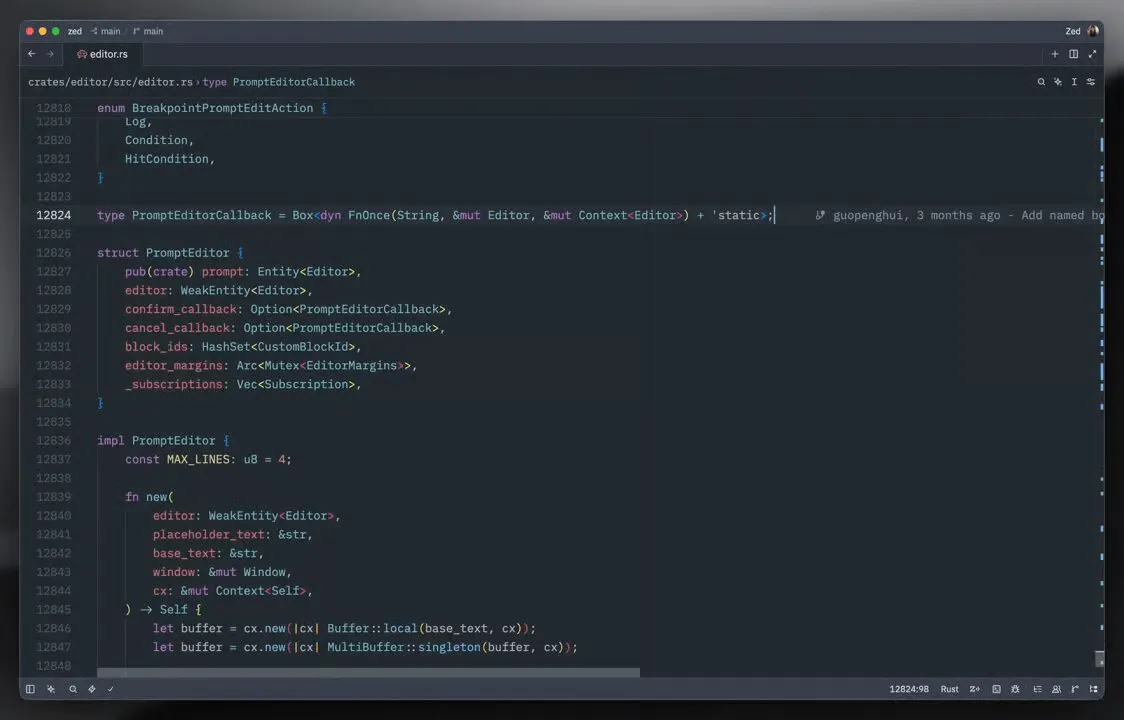This screenshot has width=1124, height=720.
Task: Toggle the debugger bug icon
Action: (1015, 689)
